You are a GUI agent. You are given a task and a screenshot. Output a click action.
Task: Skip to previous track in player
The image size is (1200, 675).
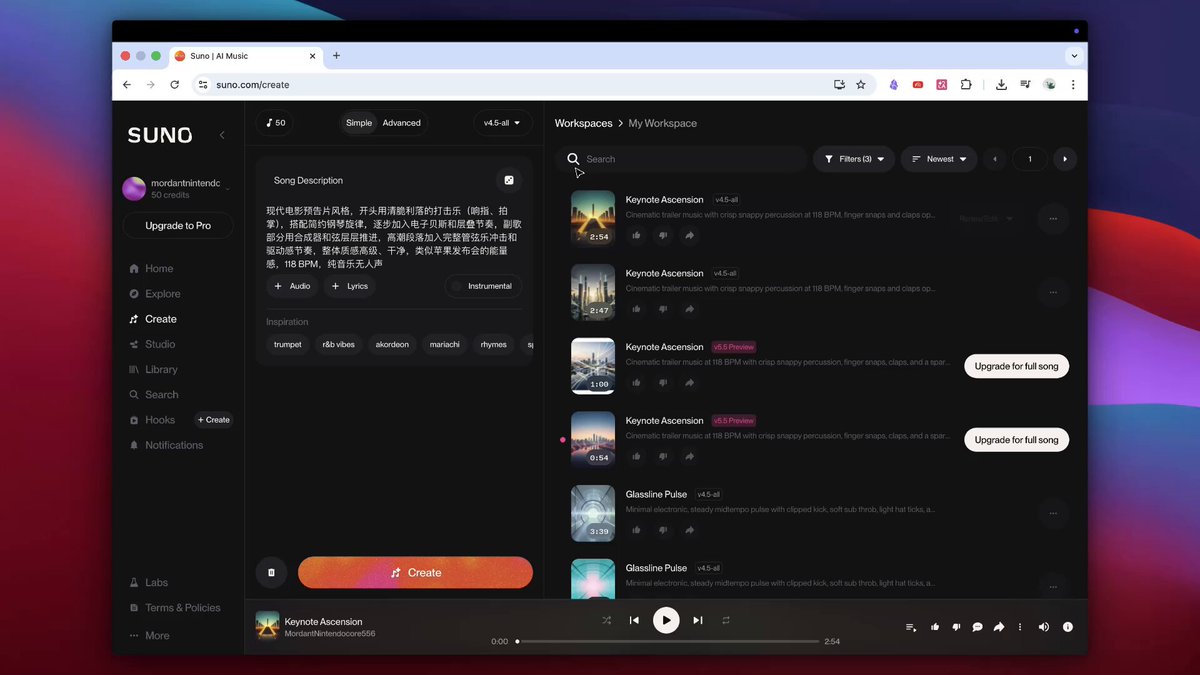pyautogui.click(x=634, y=621)
